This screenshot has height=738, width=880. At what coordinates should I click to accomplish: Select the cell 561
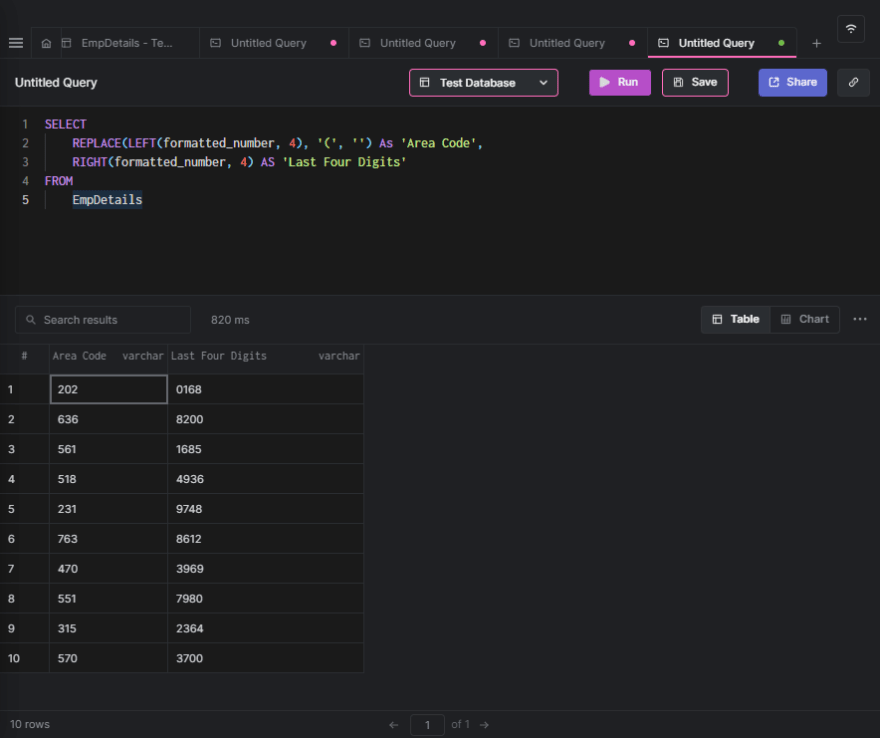108,449
